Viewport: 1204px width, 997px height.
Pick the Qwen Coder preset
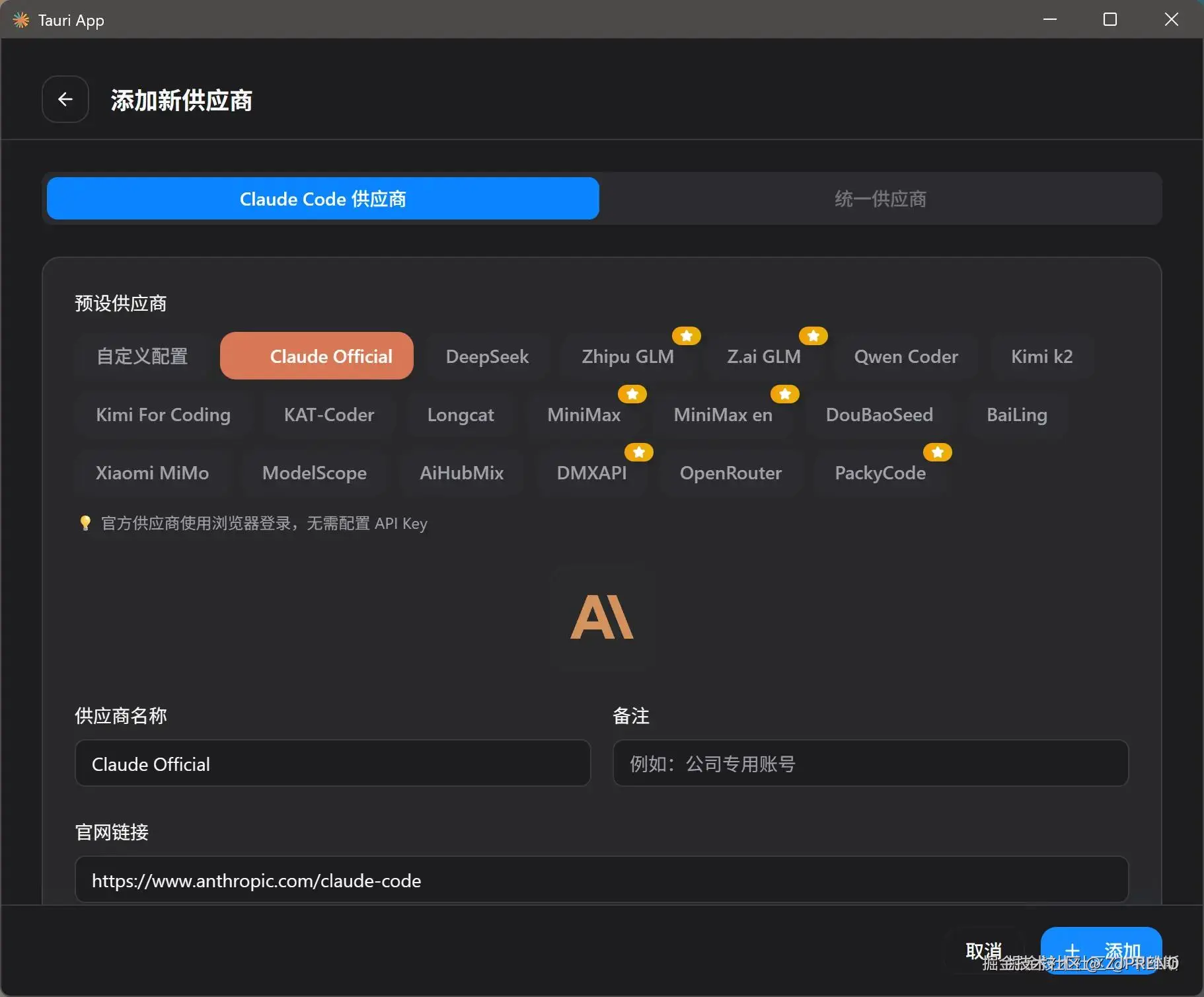[x=906, y=356]
